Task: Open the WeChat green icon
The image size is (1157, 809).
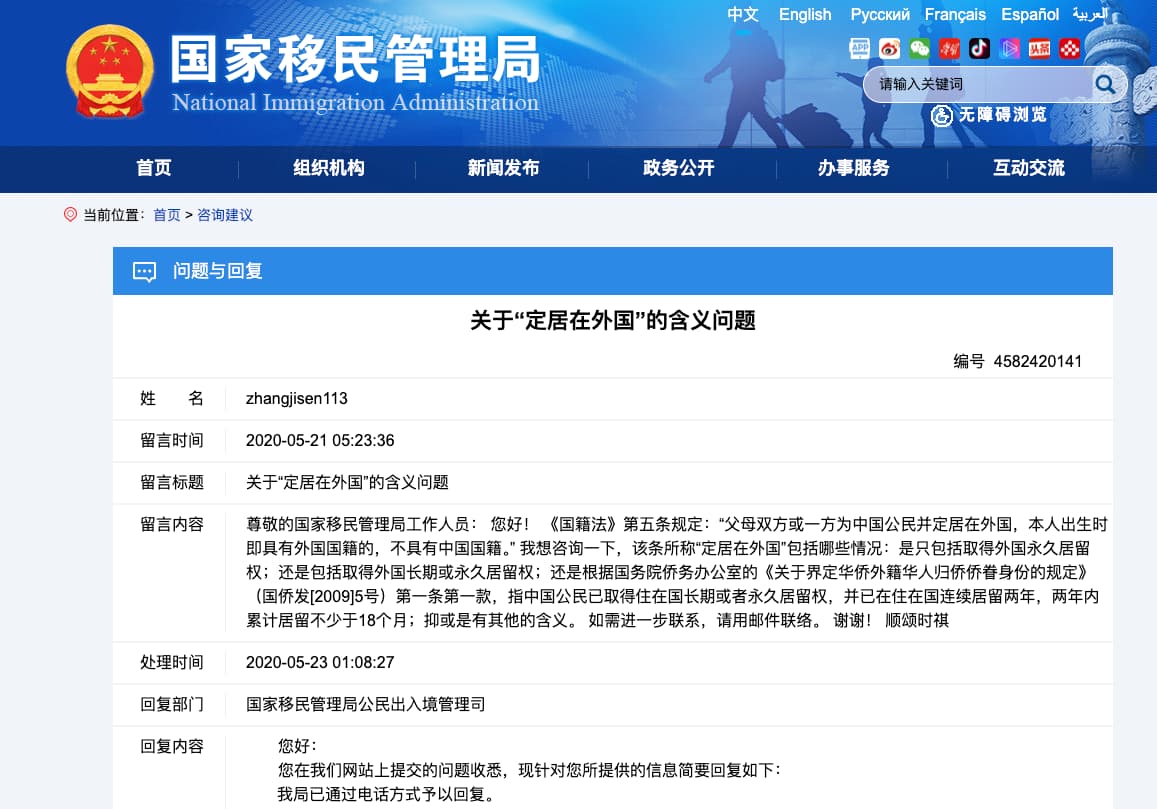Action: point(919,48)
